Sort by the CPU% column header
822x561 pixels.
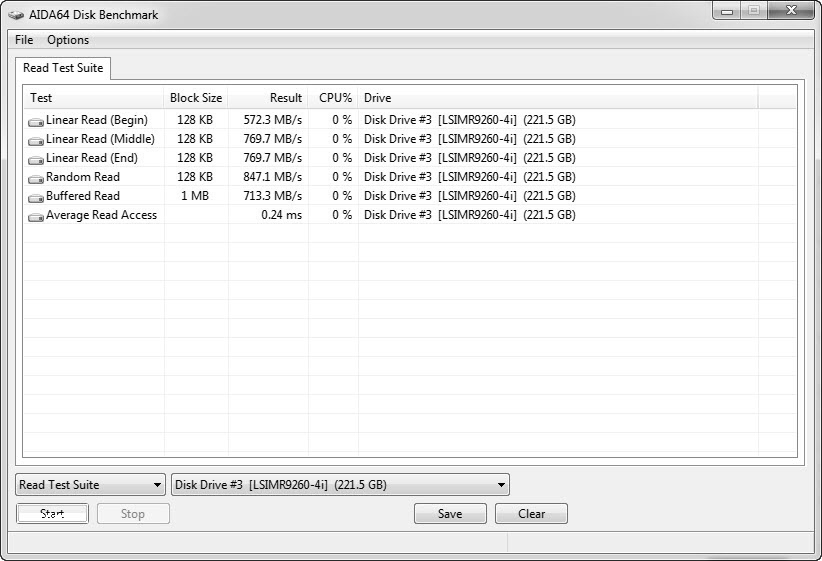pos(333,98)
